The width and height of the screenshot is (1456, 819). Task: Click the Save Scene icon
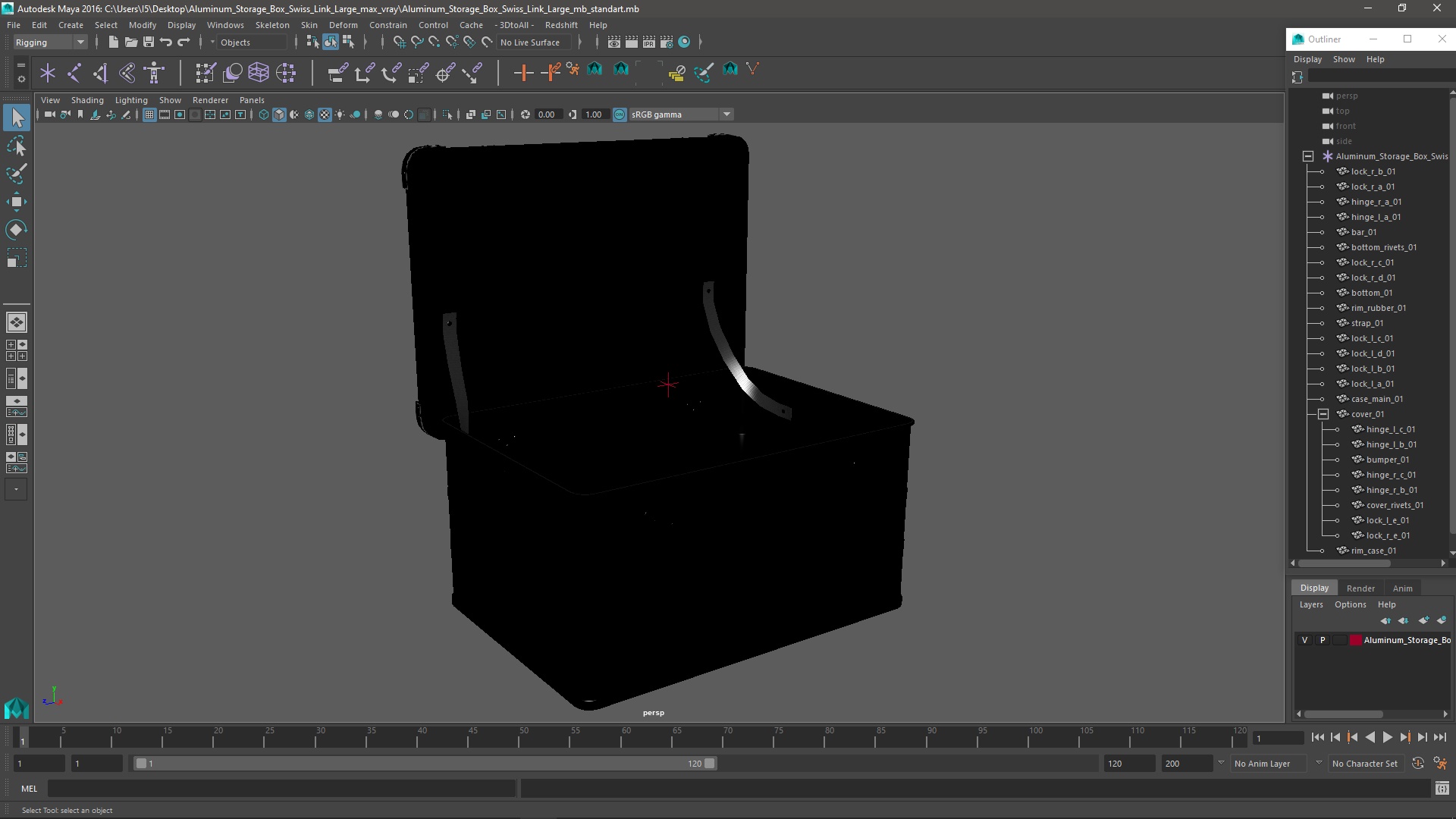click(148, 42)
